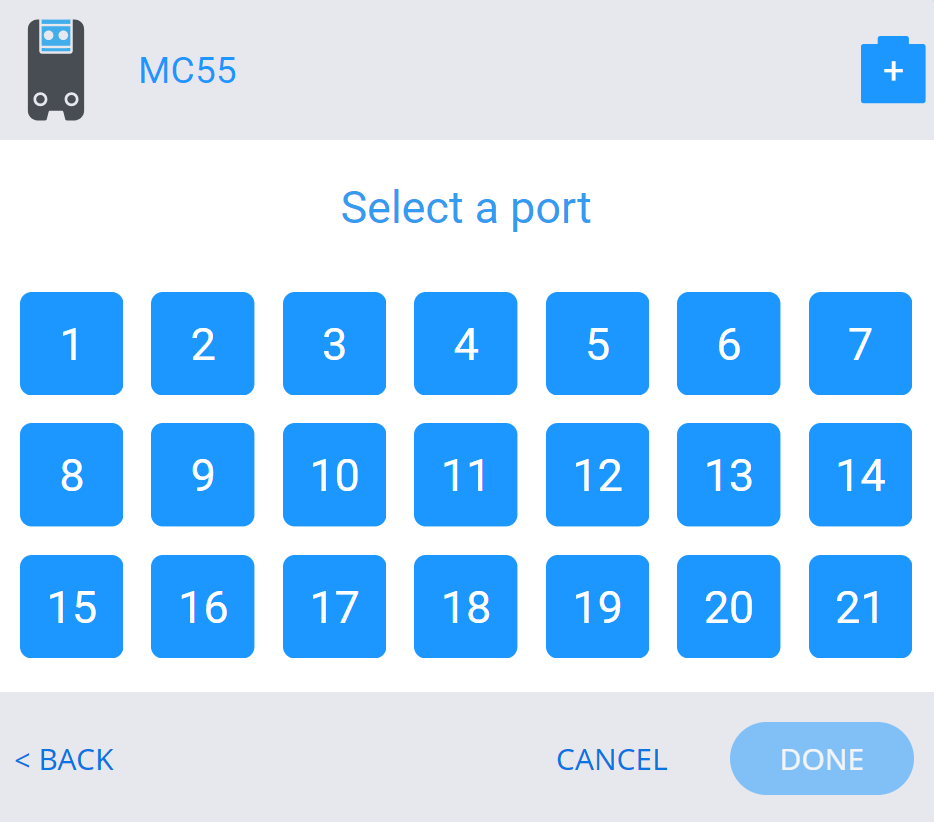Select port 11 in the middle row
The width and height of the screenshot is (934, 822).
tap(465, 475)
